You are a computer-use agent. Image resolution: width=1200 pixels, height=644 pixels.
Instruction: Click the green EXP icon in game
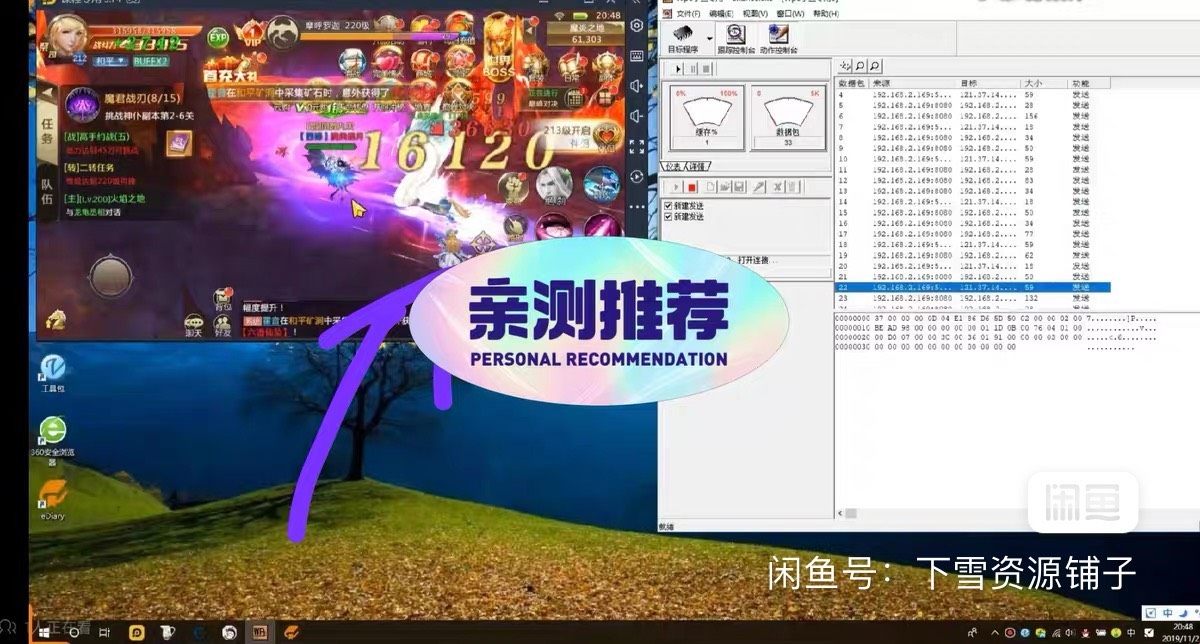tap(218, 38)
